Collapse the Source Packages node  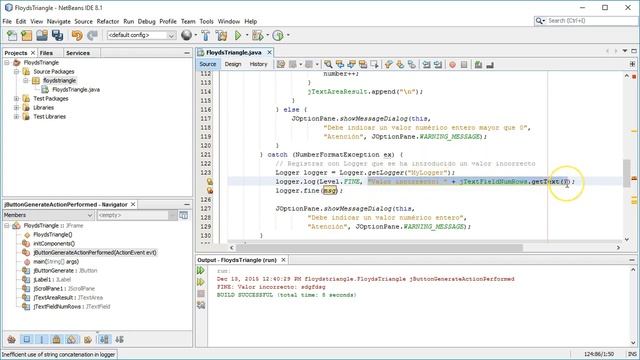[x=16, y=72]
